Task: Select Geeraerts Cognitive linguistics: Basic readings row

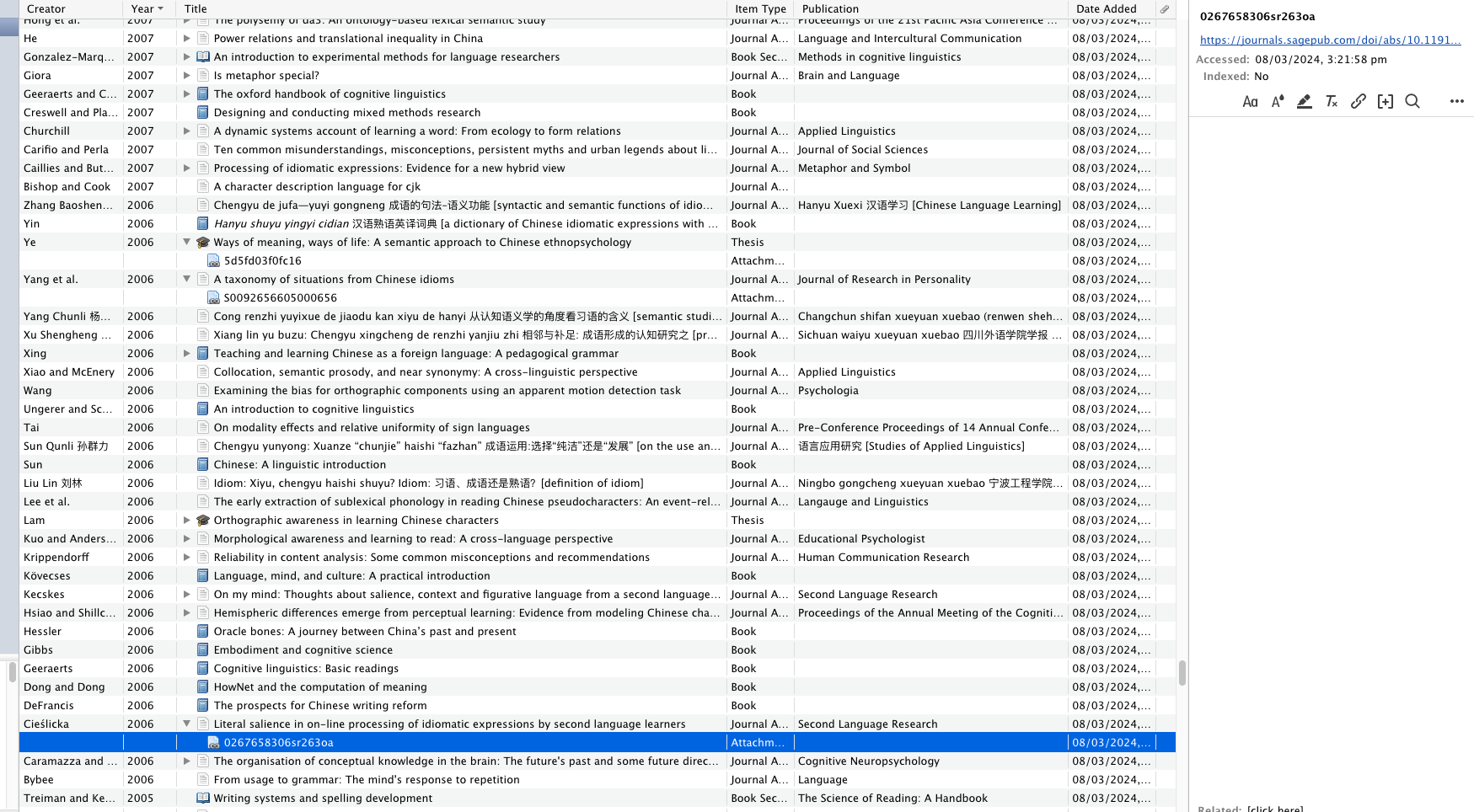Action: (x=598, y=669)
